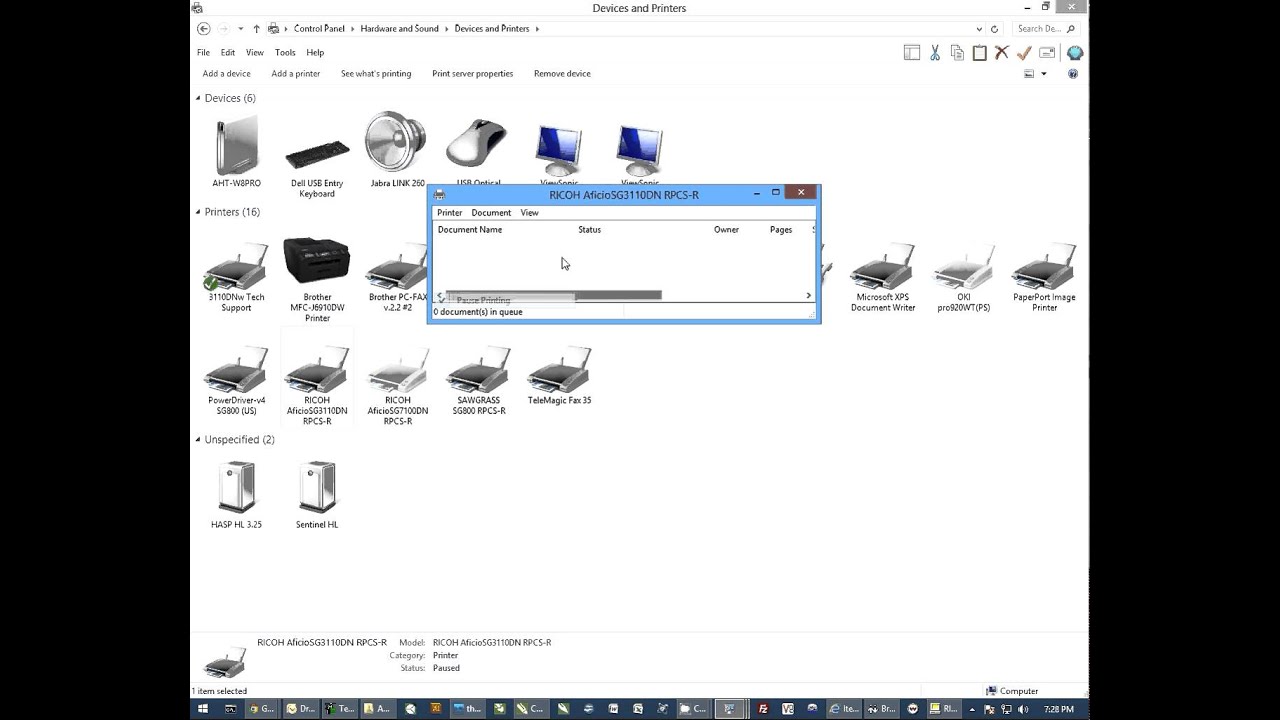
Task: Select the OKI pro920WT(PS) printer
Action: (x=963, y=277)
